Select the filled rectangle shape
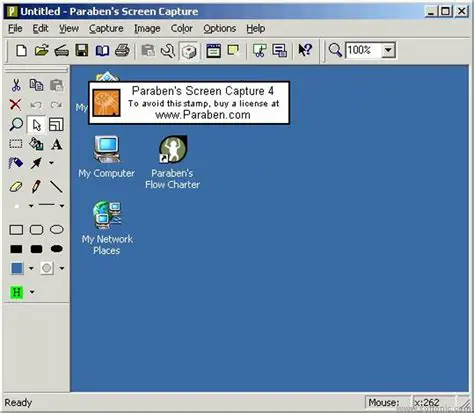Screen dimensions: 474x413 click(16, 249)
